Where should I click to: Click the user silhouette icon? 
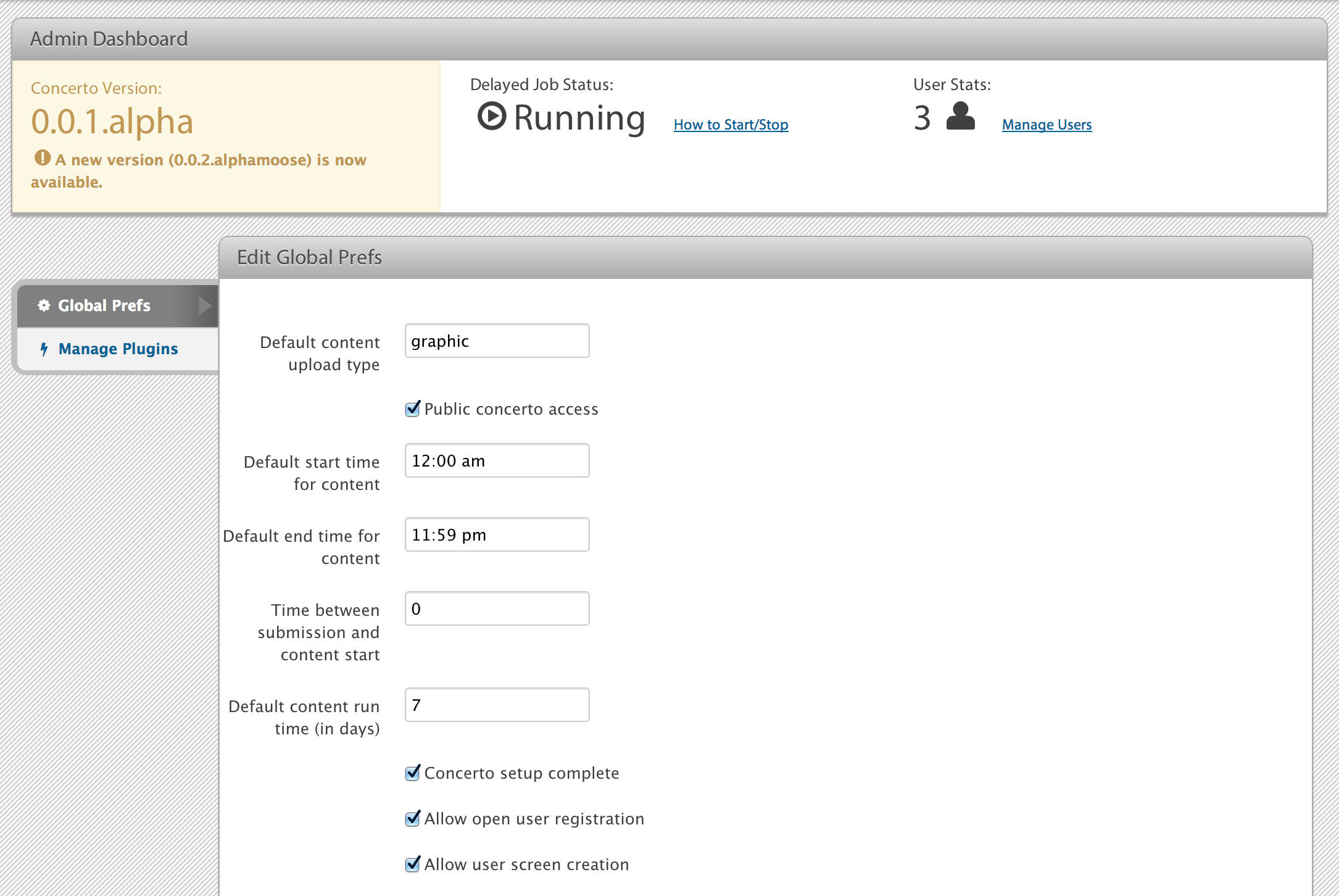(x=960, y=116)
